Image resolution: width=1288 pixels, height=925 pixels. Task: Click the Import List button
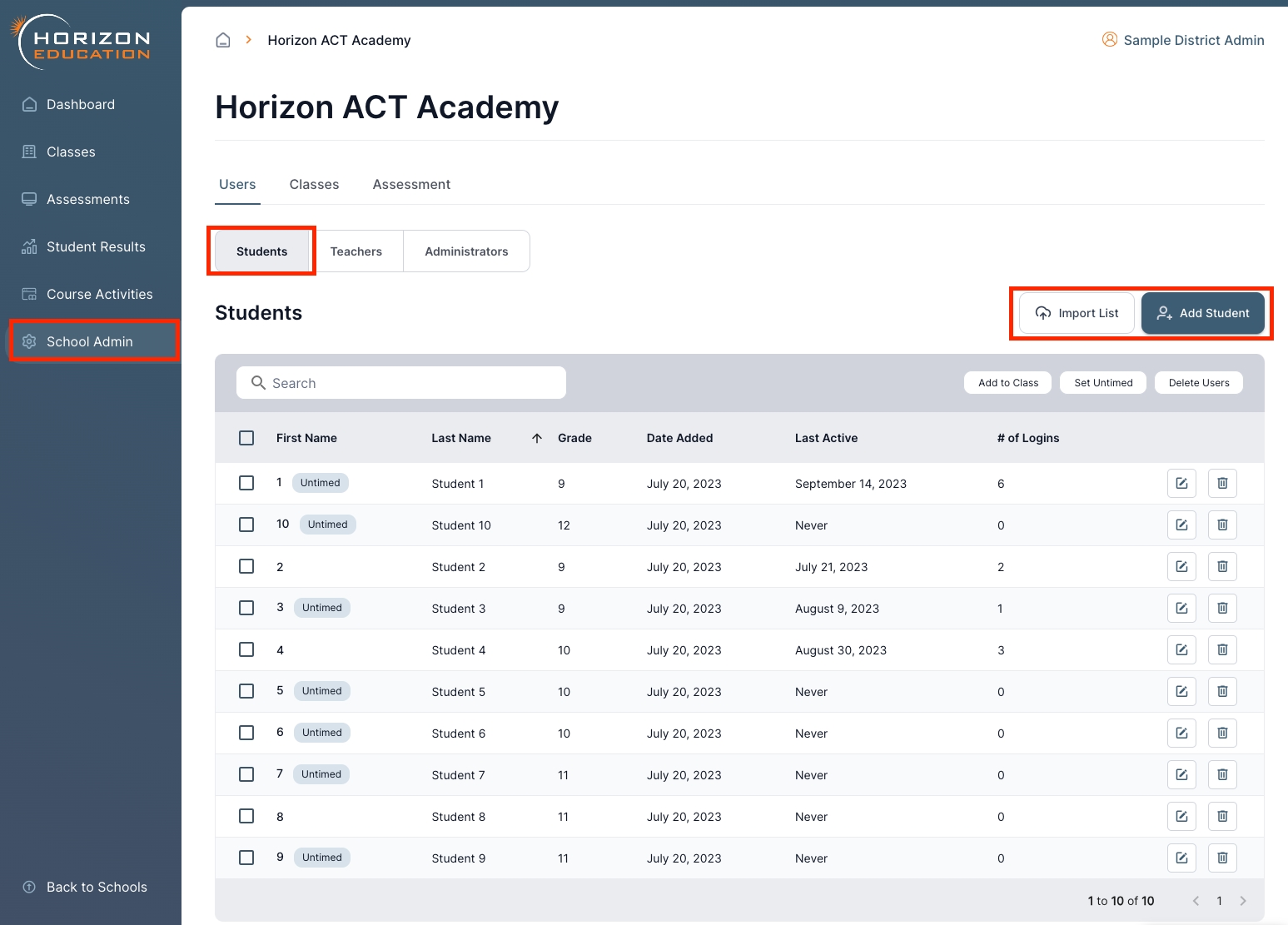coord(1077,313)
